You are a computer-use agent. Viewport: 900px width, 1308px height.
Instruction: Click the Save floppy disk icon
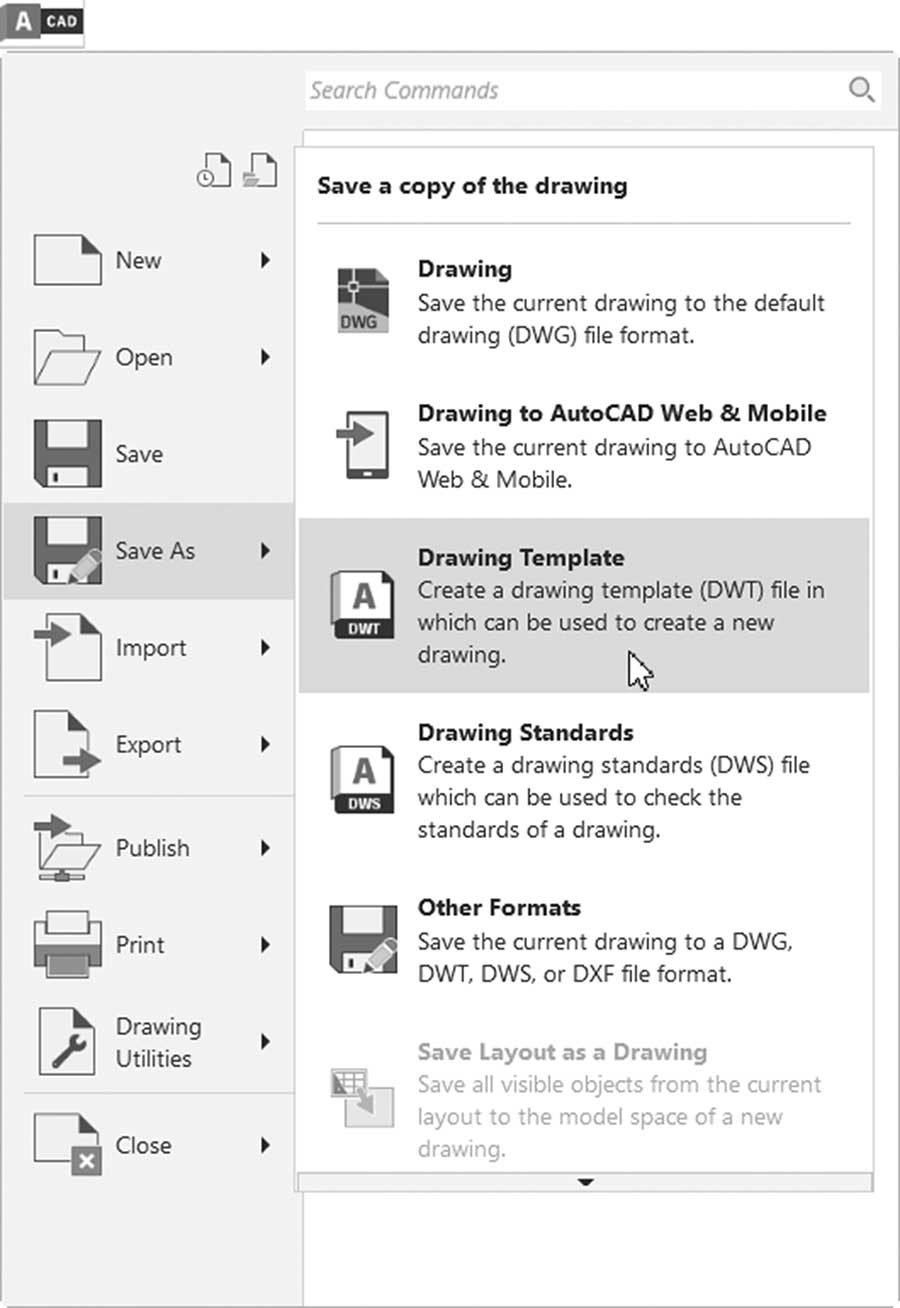click(x=67, y=453)
